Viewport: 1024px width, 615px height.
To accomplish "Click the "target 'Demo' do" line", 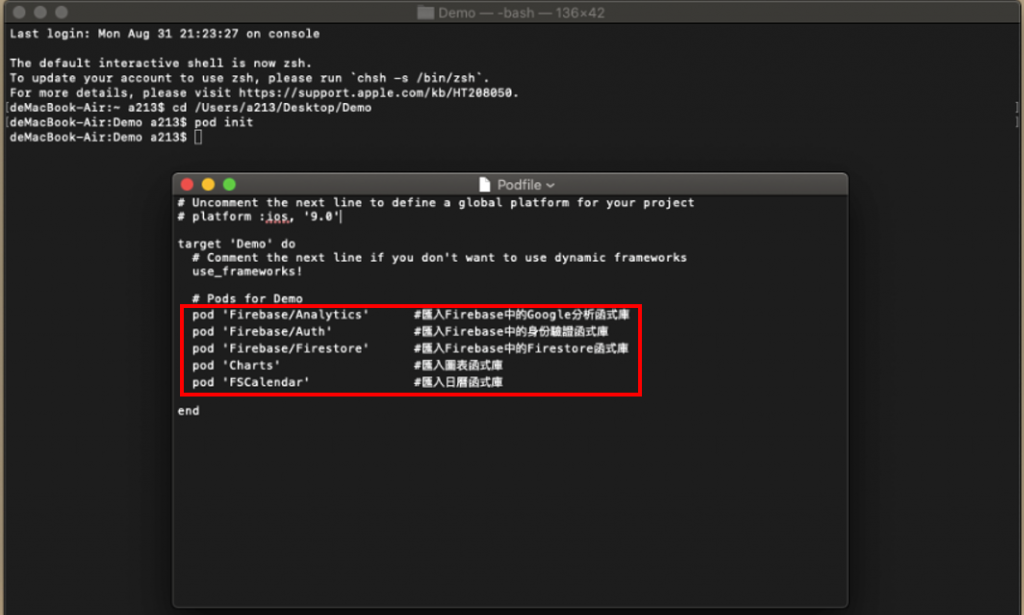I will [x=236, y=244].
